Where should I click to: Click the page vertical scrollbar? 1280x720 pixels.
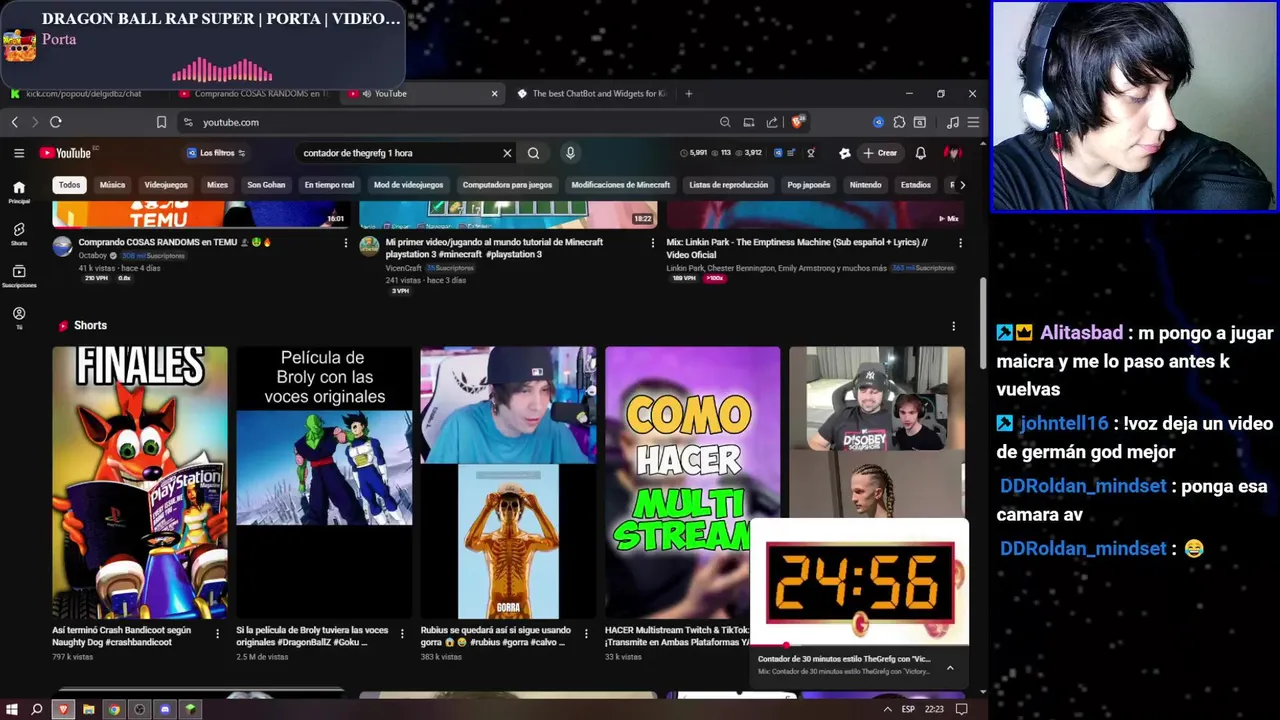pos(983,323)
